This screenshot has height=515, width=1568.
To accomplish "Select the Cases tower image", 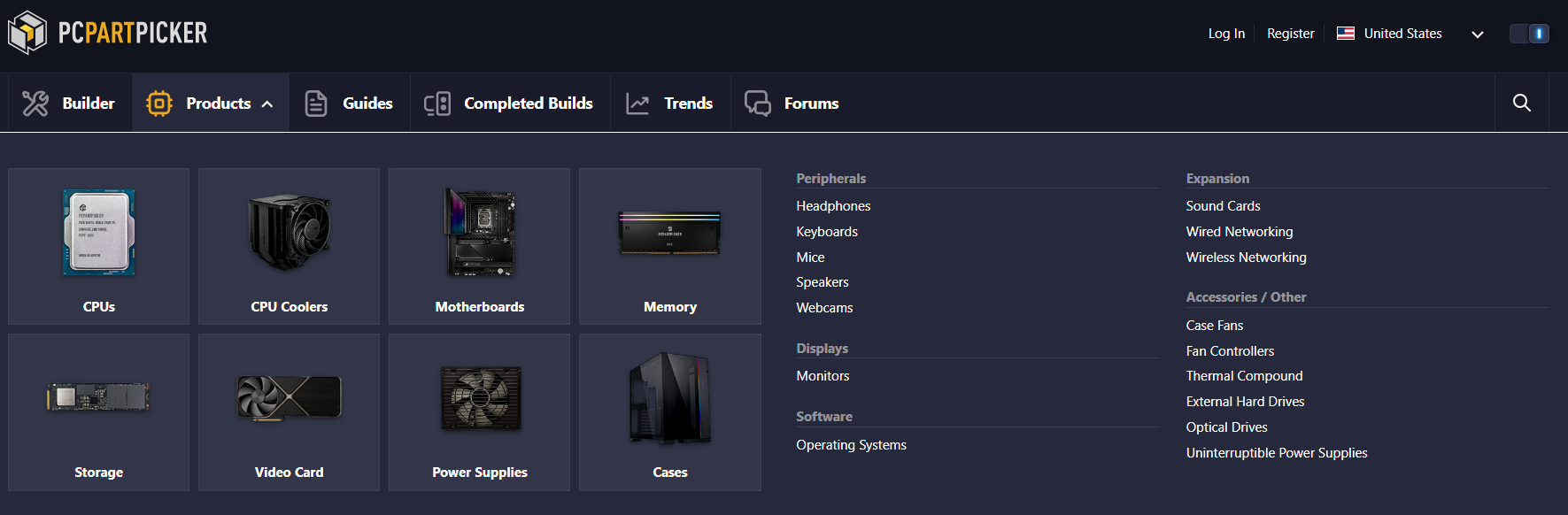I will click(x=670, y=398).
